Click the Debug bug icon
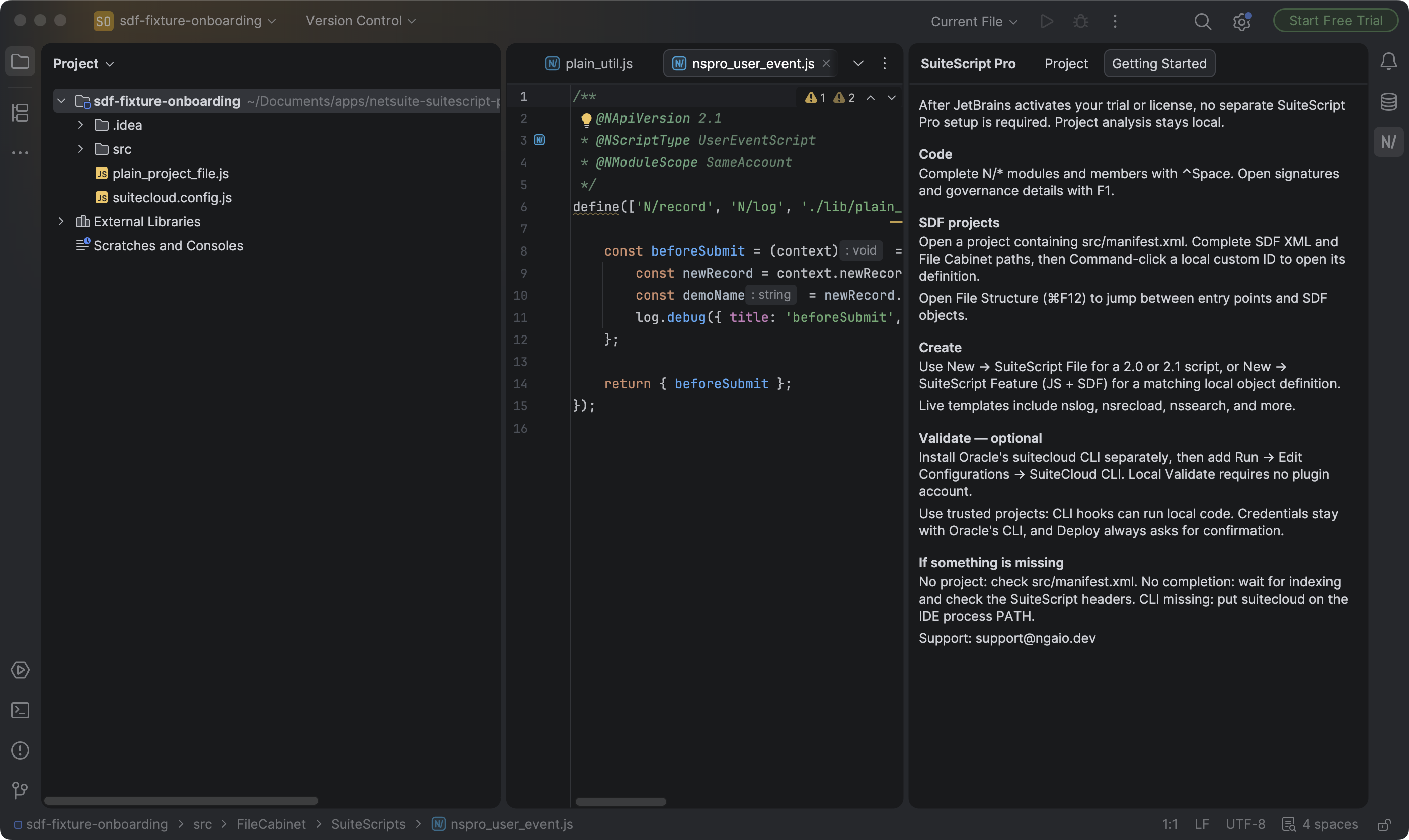This screenshot has height=840, width=1409. [1080, 22]
